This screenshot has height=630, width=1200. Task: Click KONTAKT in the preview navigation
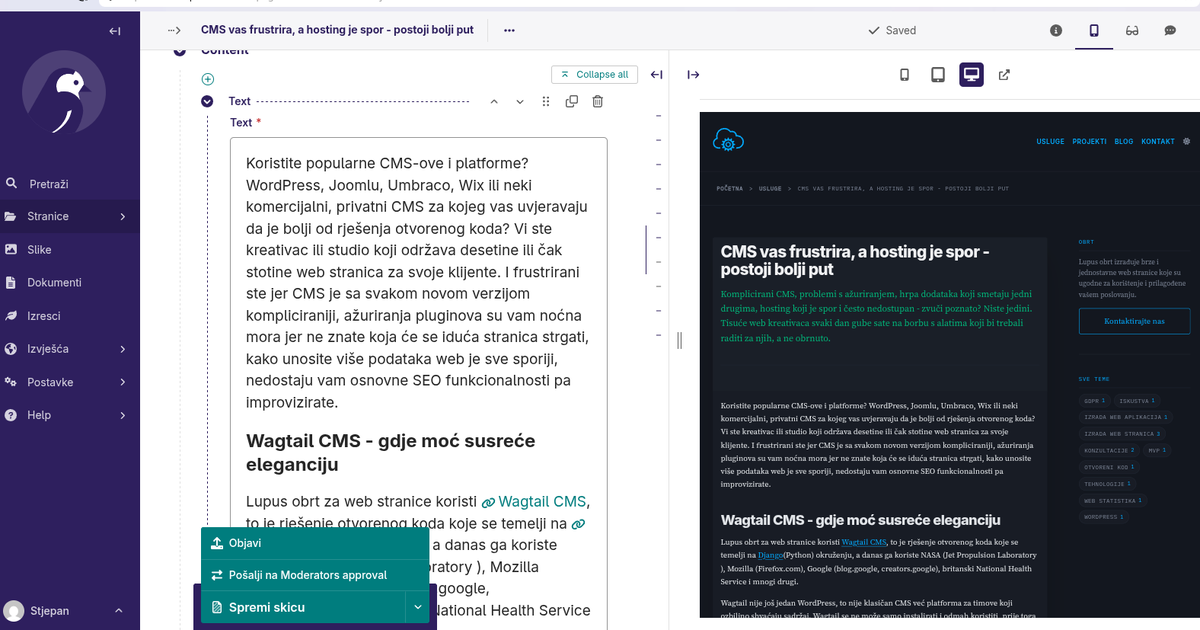[x=1158, y=141]
